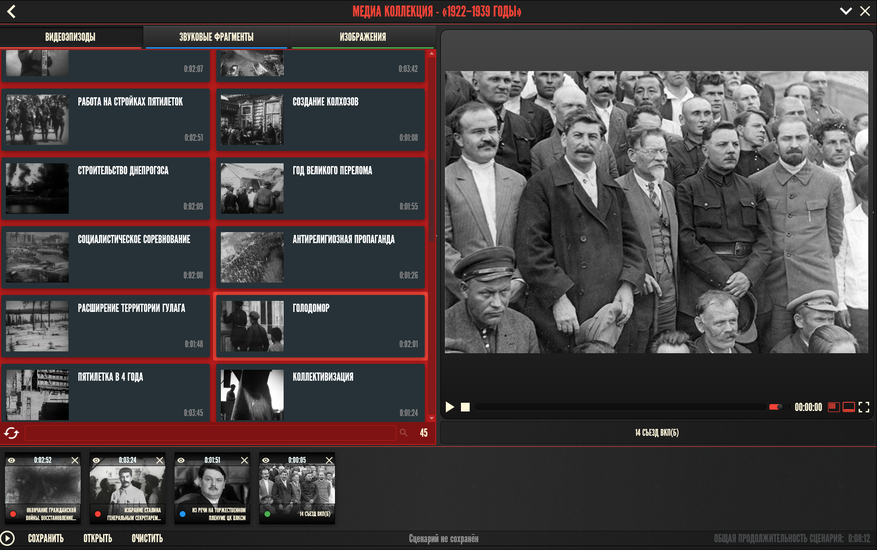The image size is (877, 550).
Task: Click the scroll-down arrow of the video list
Action: (x=431, y=418)
